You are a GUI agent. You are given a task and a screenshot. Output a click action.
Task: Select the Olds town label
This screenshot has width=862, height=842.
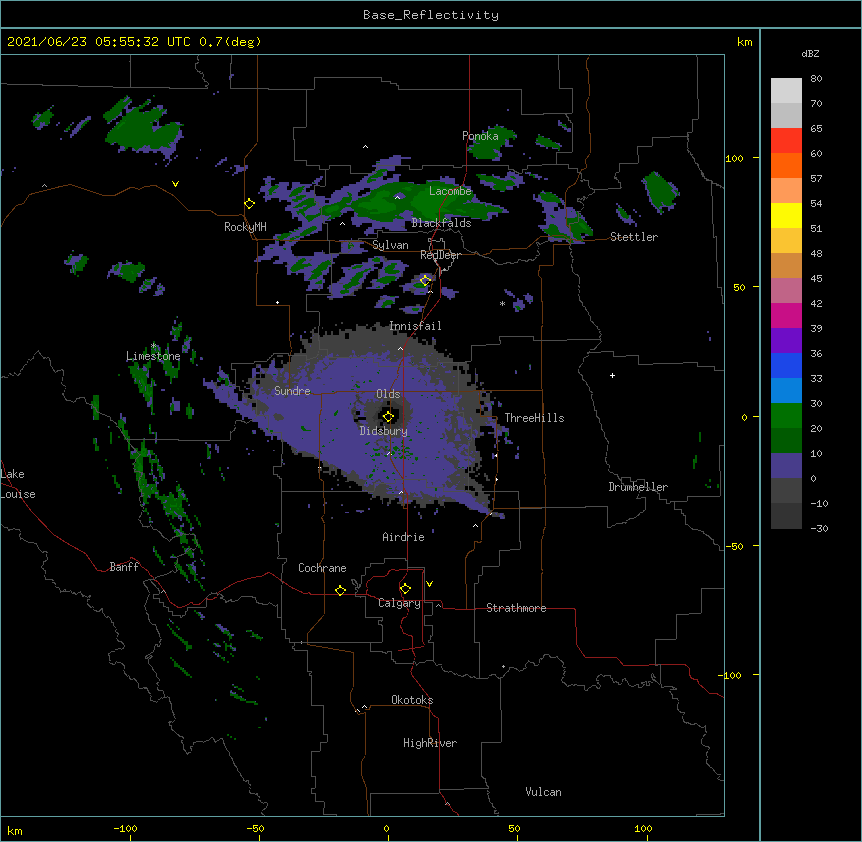tap(388, 394)
